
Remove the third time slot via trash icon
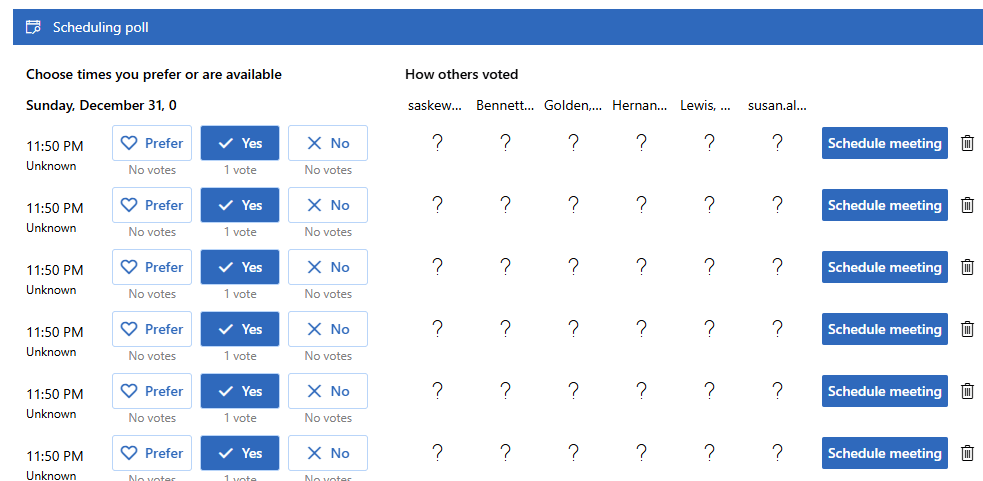point(967,267)
